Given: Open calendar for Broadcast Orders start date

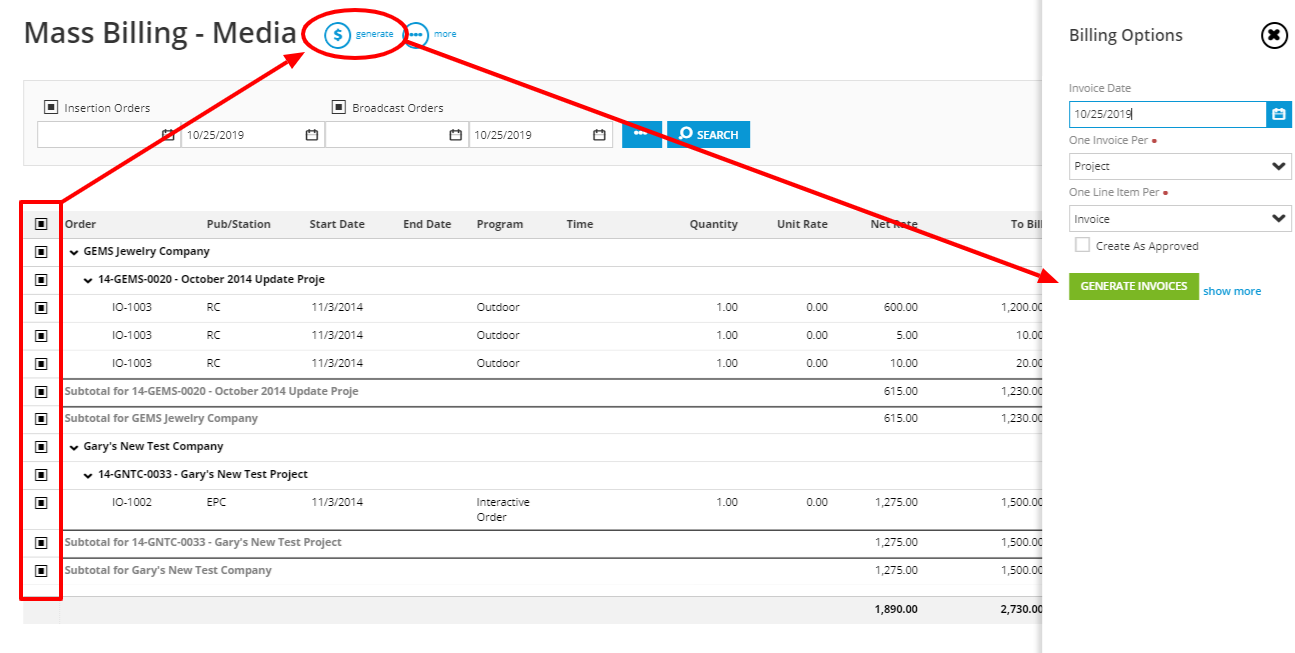Looking at the screenshot, I should coord(455,135).
